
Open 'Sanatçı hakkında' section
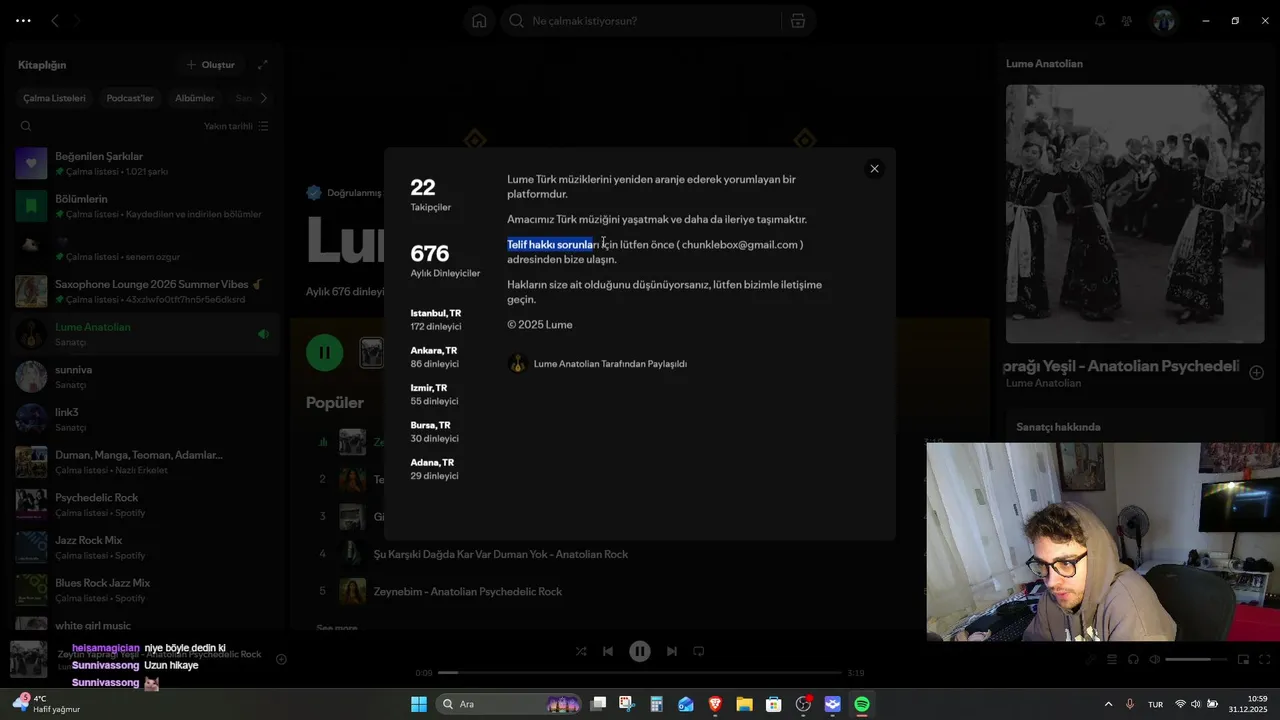pos(1058,427)
